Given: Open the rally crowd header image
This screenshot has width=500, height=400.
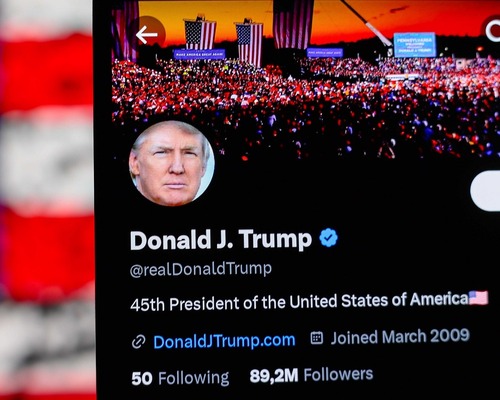Looking at the screenshot, I should (x=306, y=78).
